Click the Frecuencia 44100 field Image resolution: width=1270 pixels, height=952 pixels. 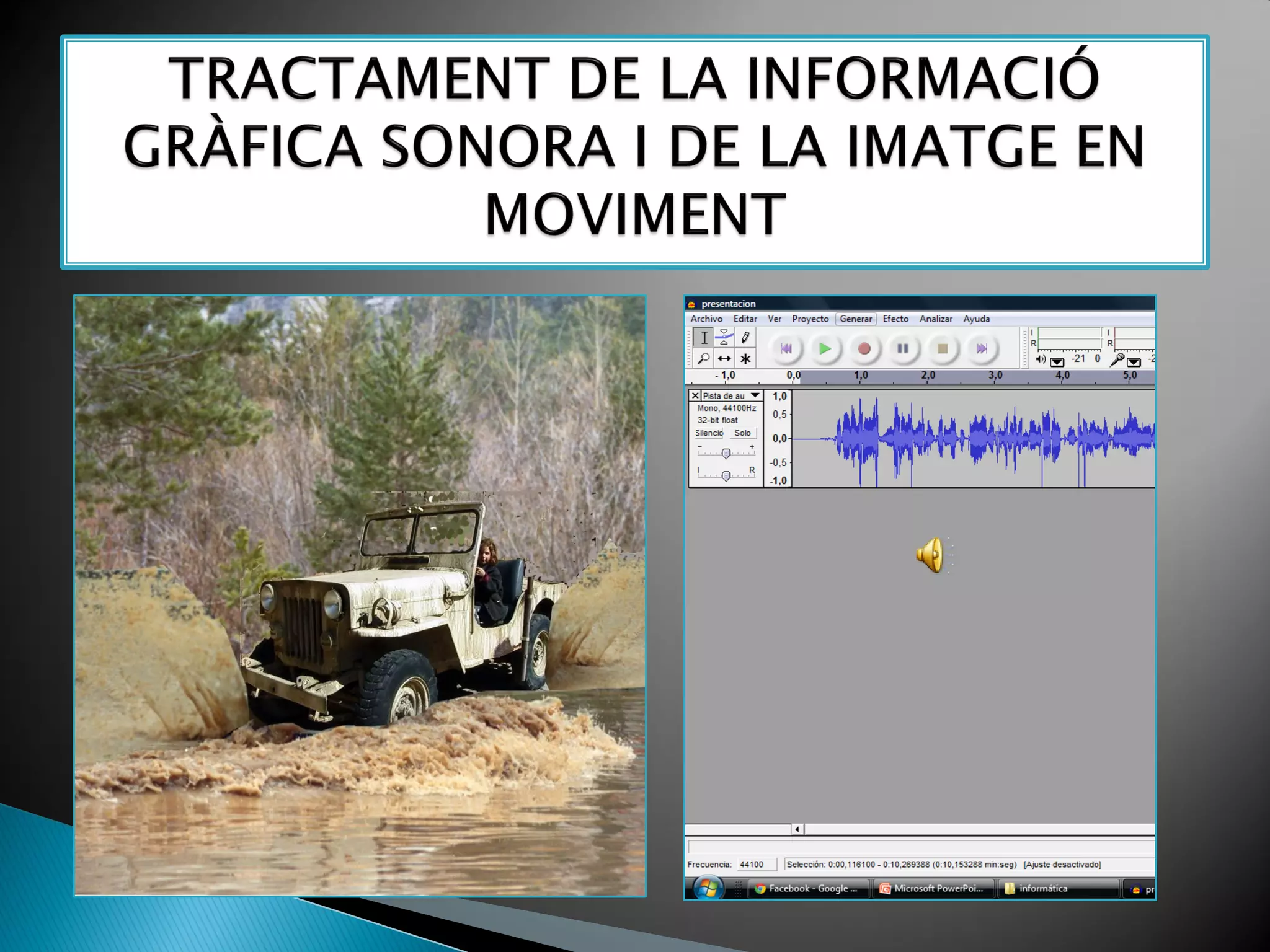(756, 865)
